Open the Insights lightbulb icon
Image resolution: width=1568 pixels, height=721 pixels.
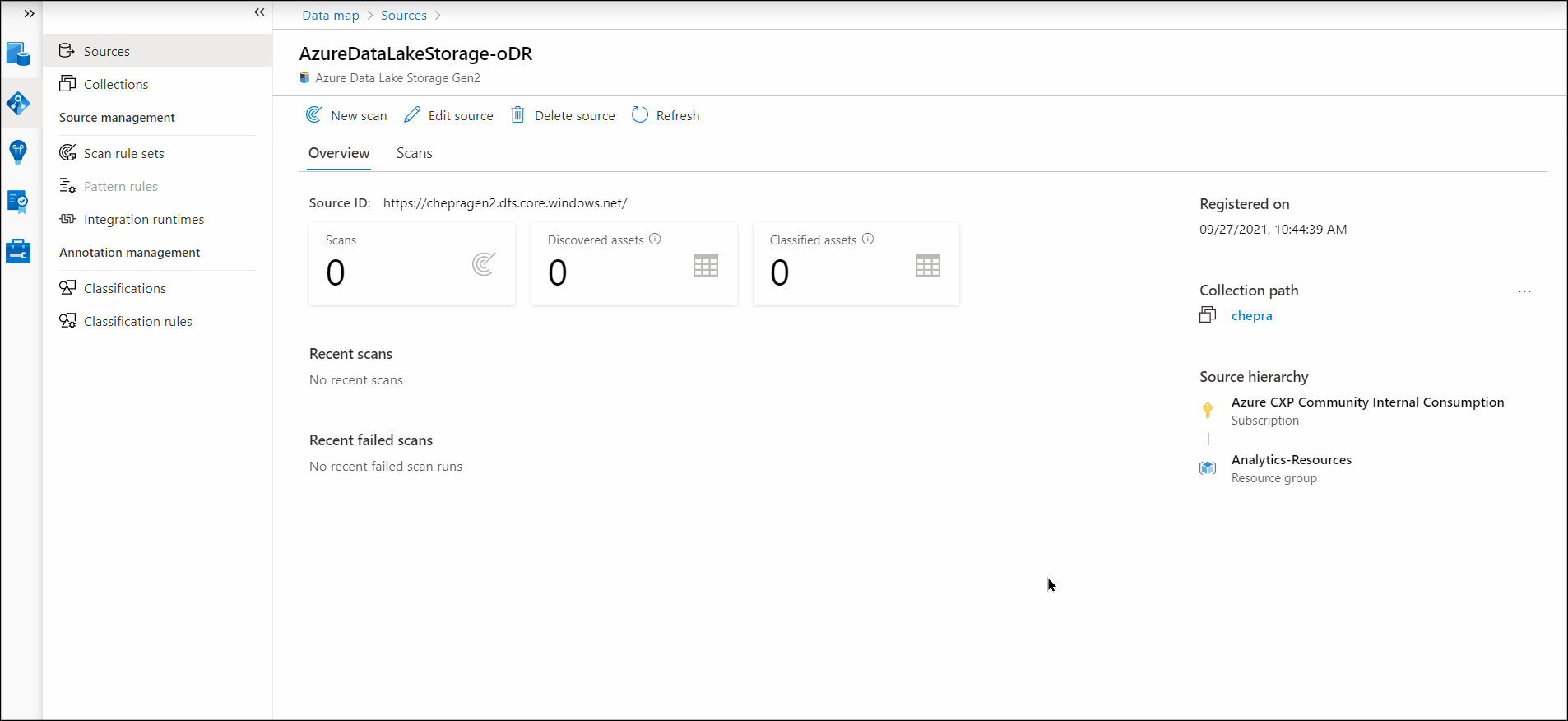18,152
